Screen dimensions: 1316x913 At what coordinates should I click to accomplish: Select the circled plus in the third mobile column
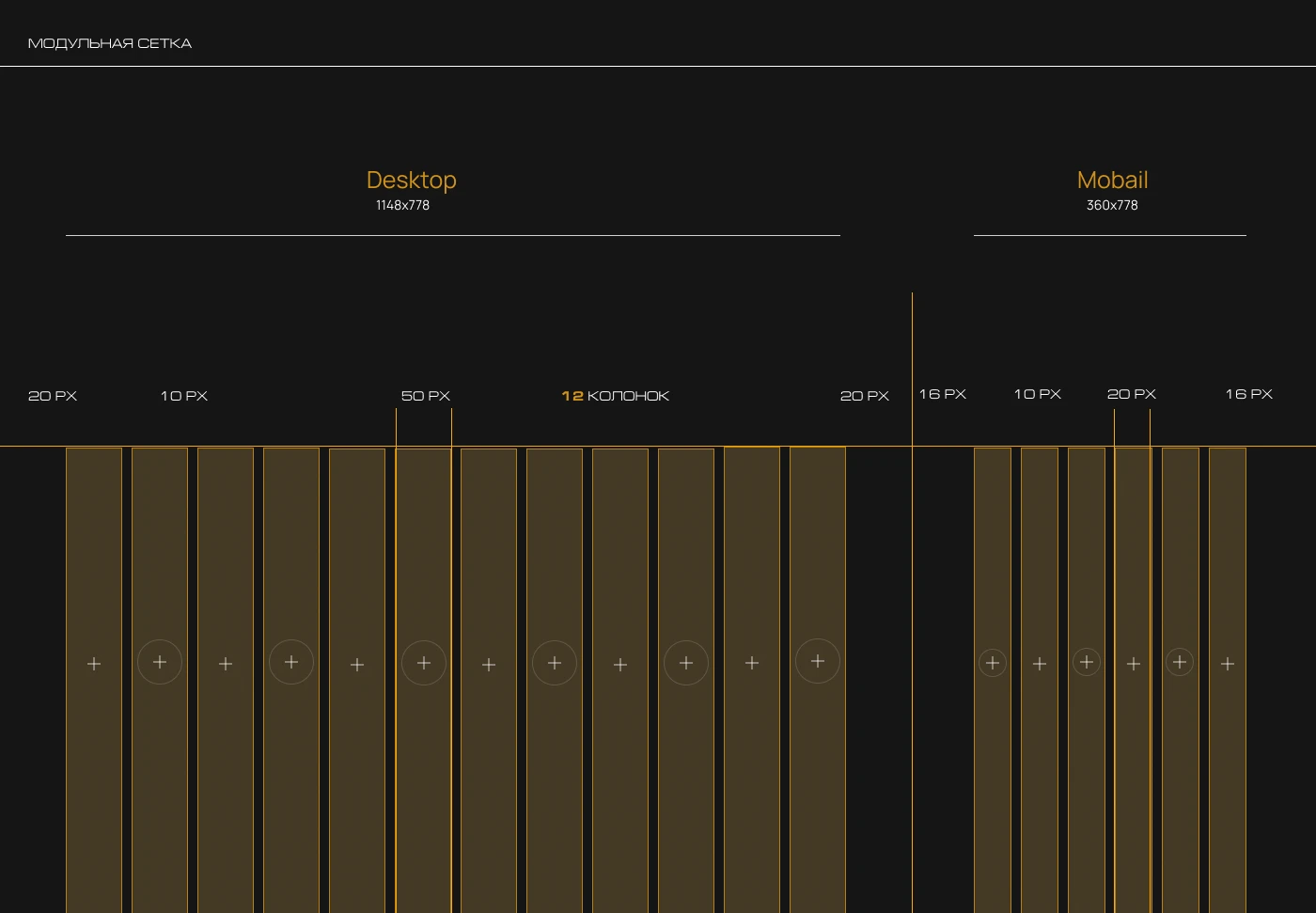click(1087, 662)
